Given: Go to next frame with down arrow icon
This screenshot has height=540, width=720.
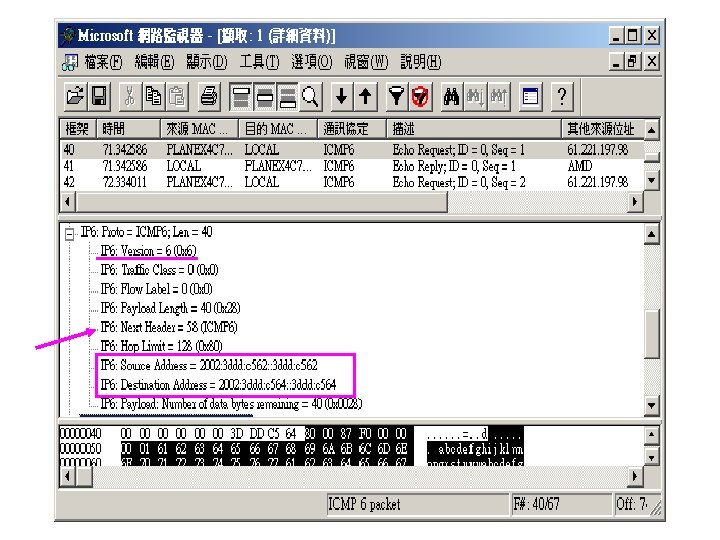Looking at the screenshot, I should (342, 96).
